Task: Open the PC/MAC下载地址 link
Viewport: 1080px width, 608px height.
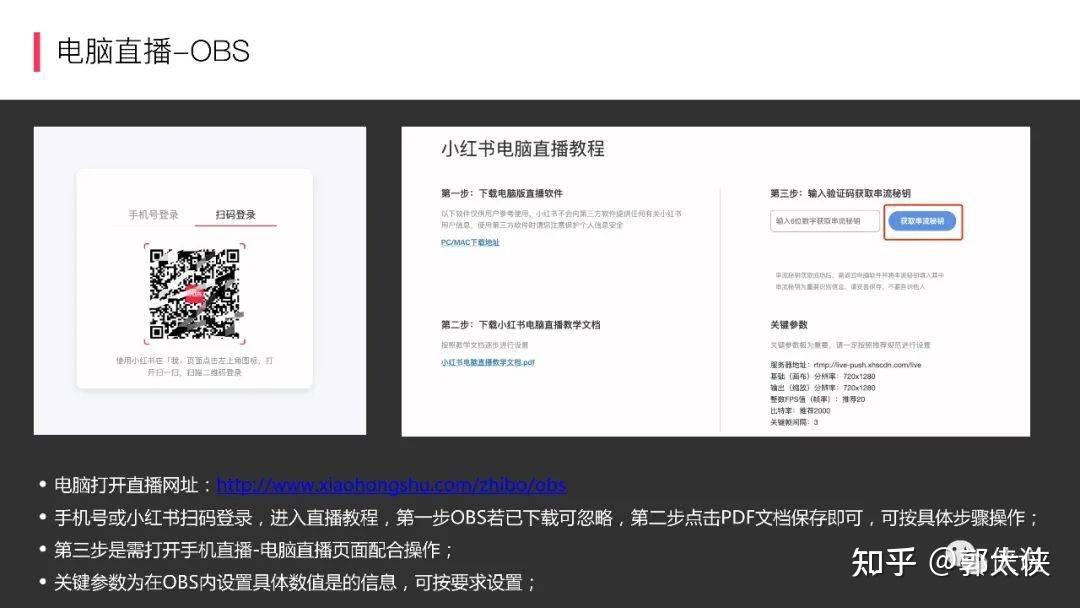Action: (x=470, y=242)
